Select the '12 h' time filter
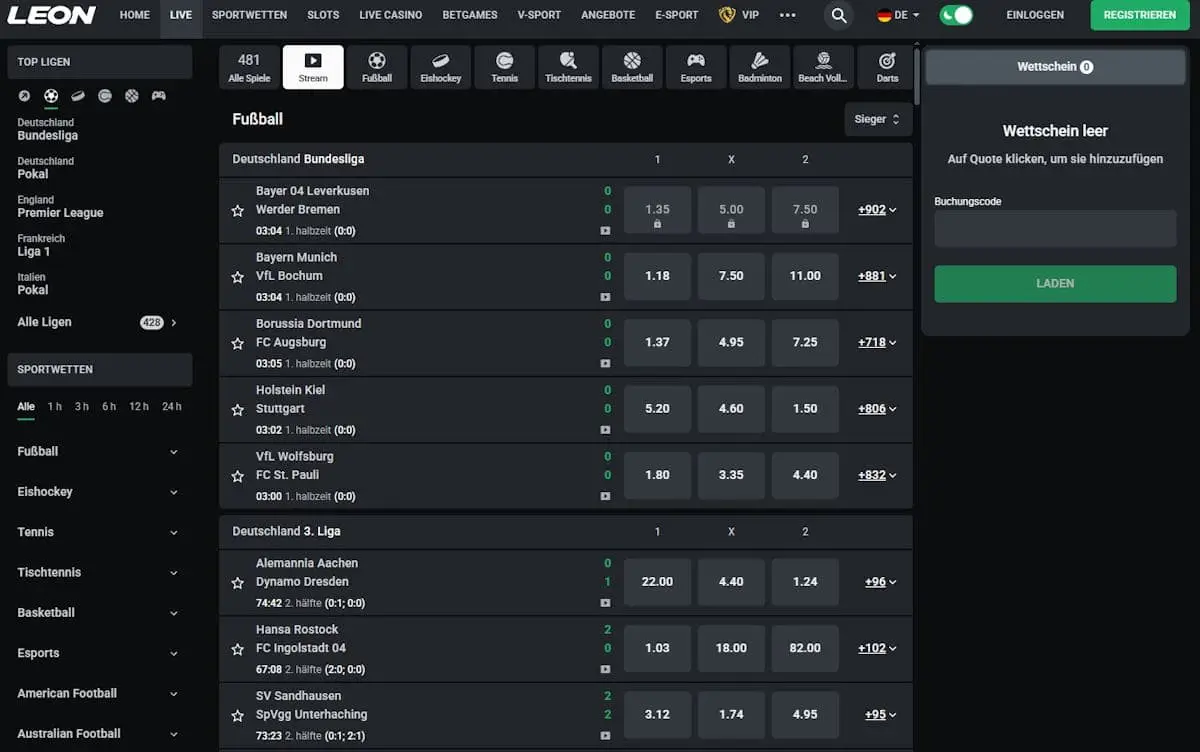The width and height of the screenshot is (1200, 752). coord(139,407)
